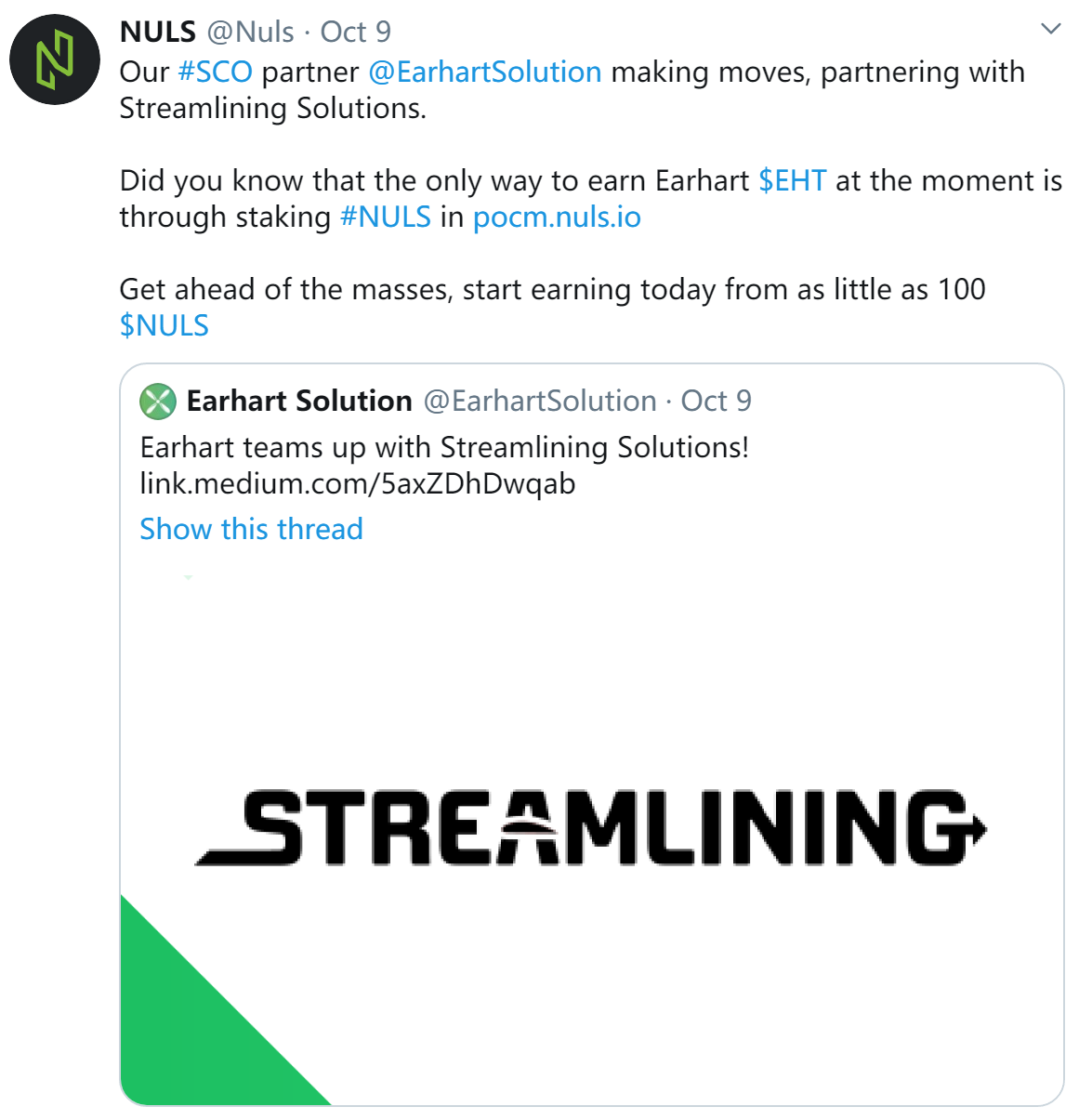Click the Earhart Solution display name
The width and height of the screenshot is (1092, 1120).
299,401
